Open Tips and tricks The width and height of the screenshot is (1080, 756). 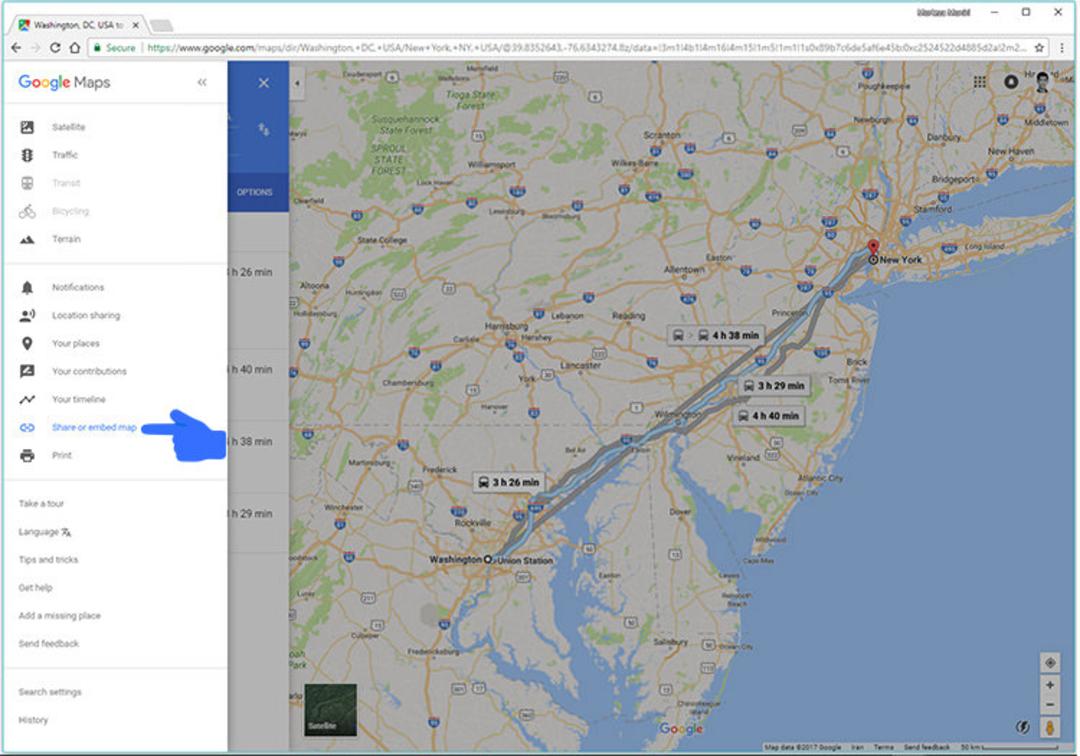coord(48,560)
